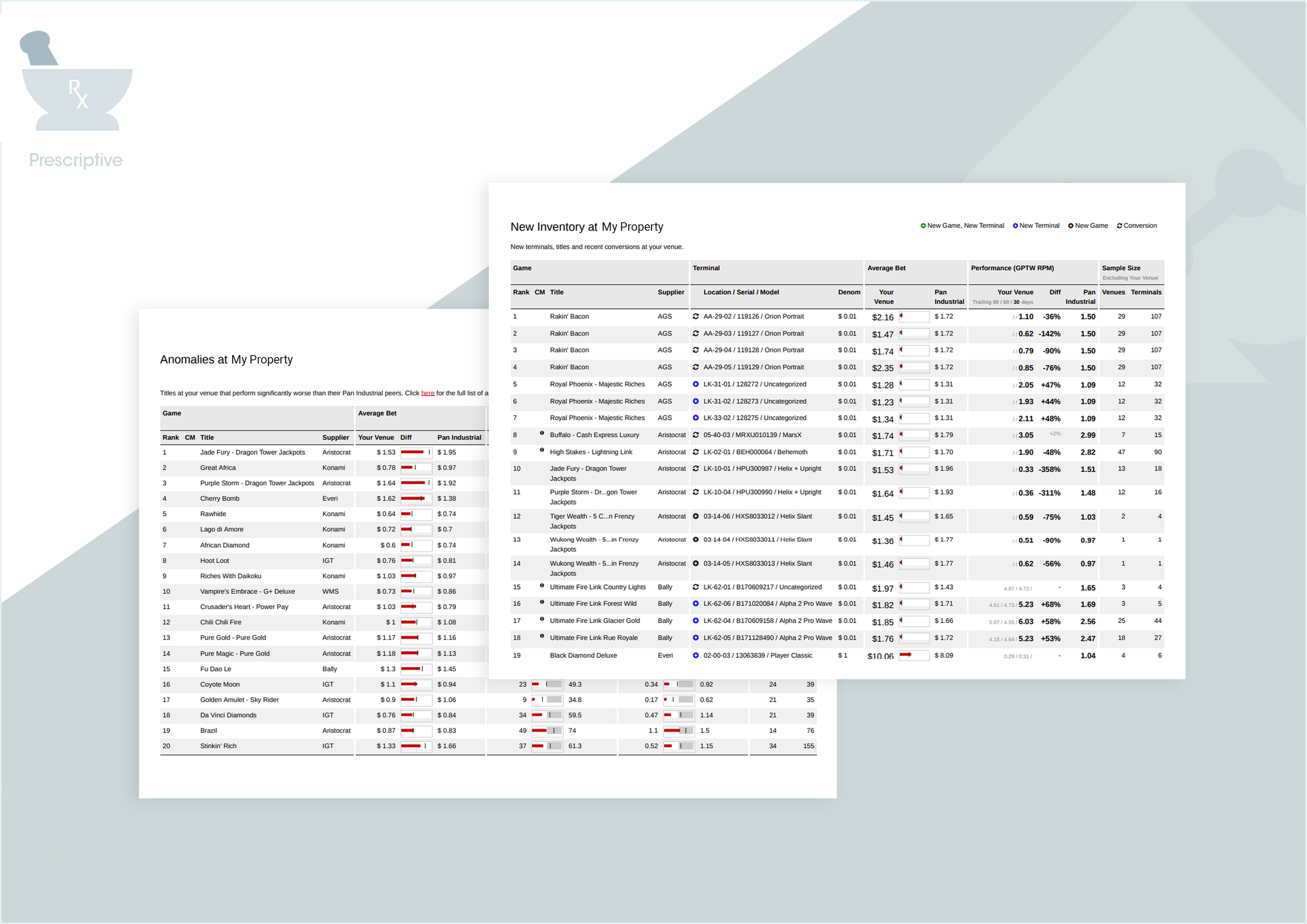Click the conversion icon beside LK-62-01 Uncategorized

click(695, 587)
